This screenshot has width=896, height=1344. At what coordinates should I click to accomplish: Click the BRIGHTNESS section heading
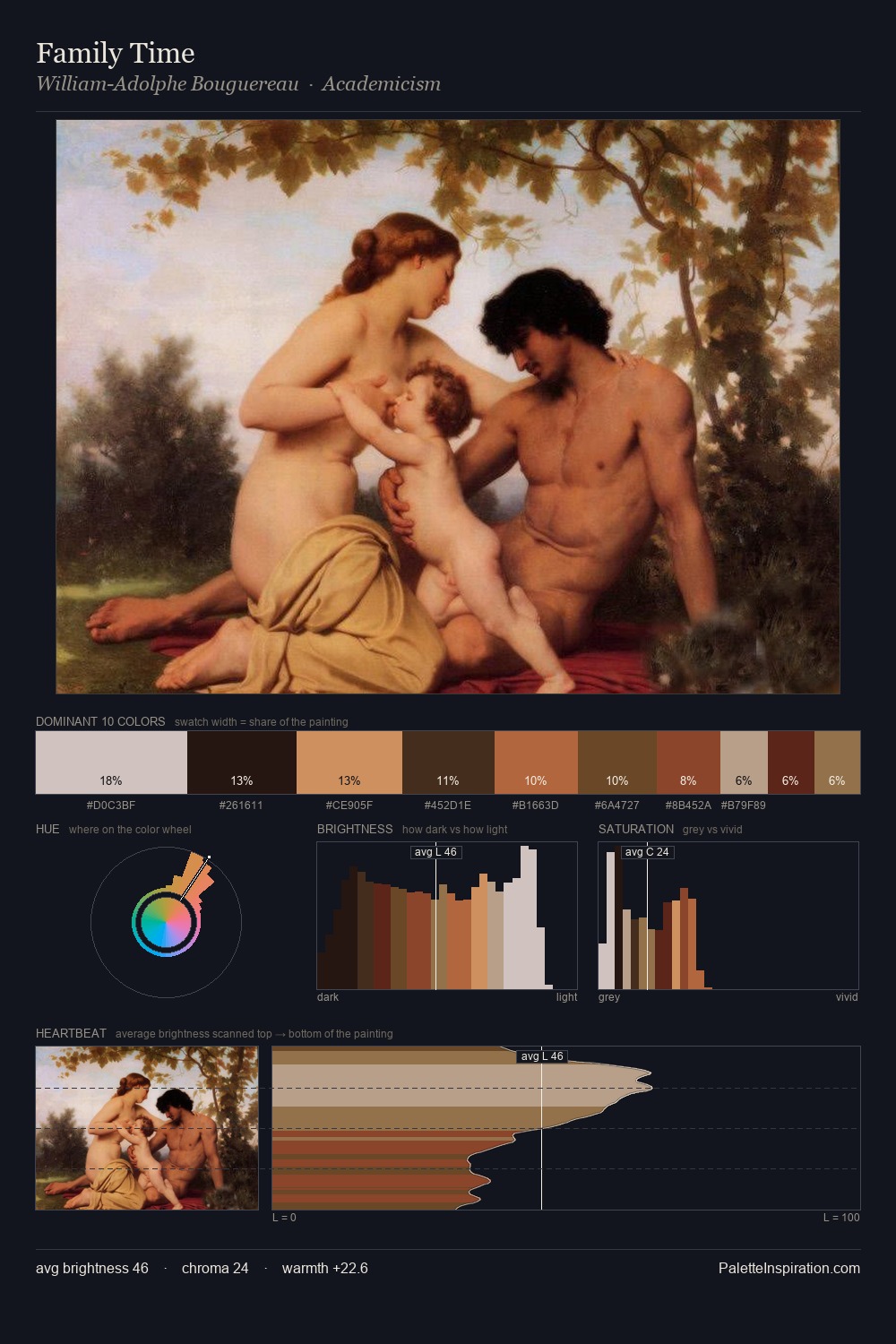click(x=355, y=829)
